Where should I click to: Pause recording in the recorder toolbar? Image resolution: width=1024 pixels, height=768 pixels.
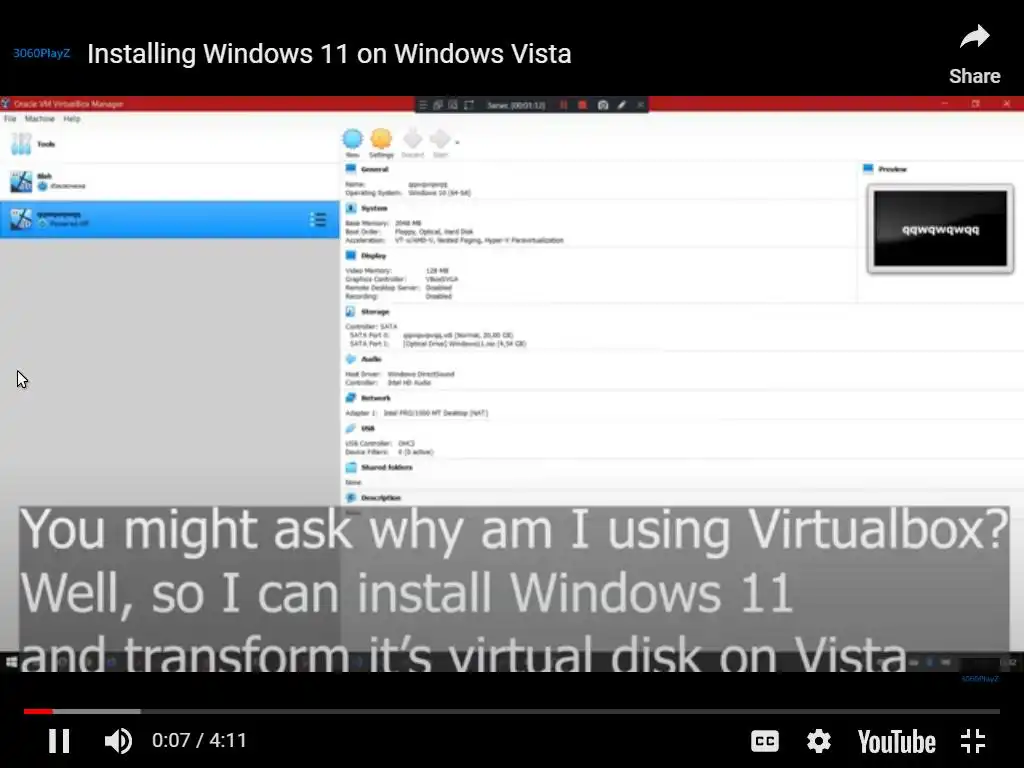coord(563,104)
